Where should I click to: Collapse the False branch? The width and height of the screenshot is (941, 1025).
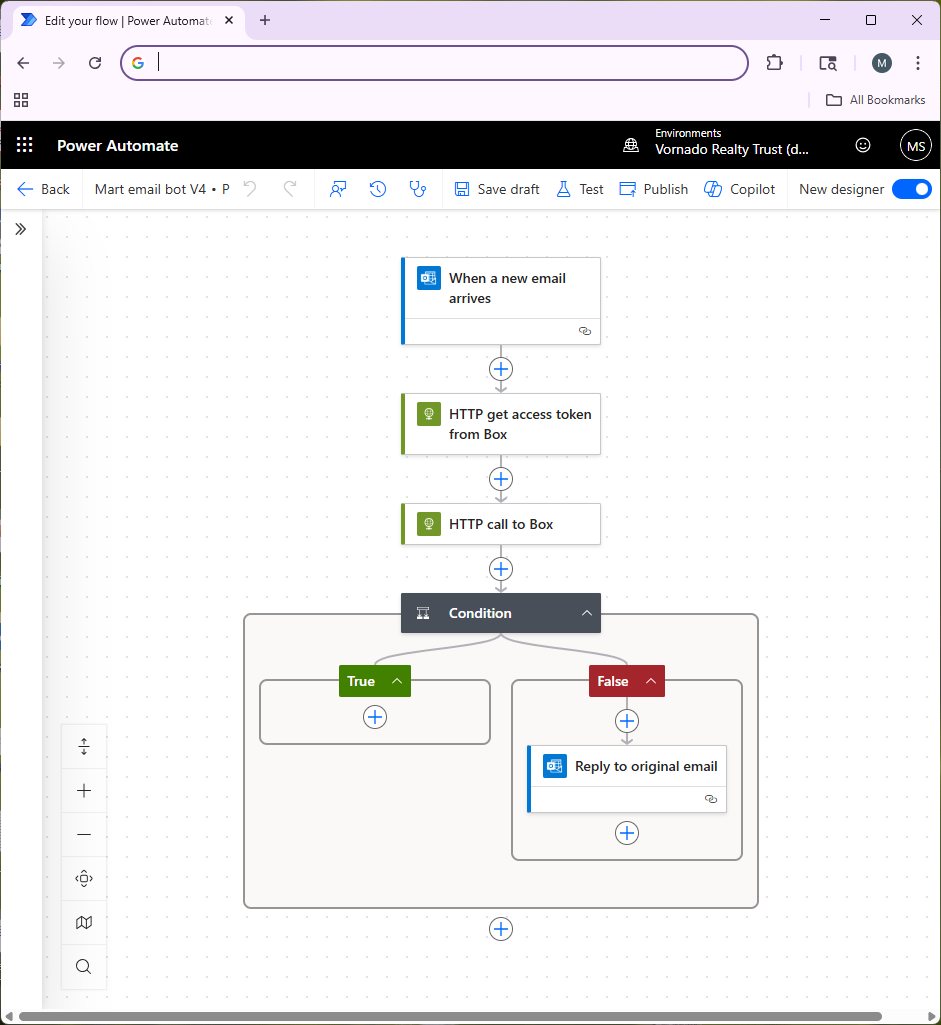pos(650,681)
